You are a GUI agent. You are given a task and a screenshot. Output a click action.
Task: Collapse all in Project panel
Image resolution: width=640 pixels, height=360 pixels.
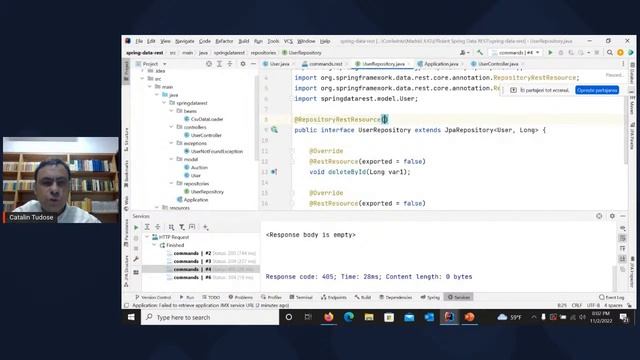(230, 64)
